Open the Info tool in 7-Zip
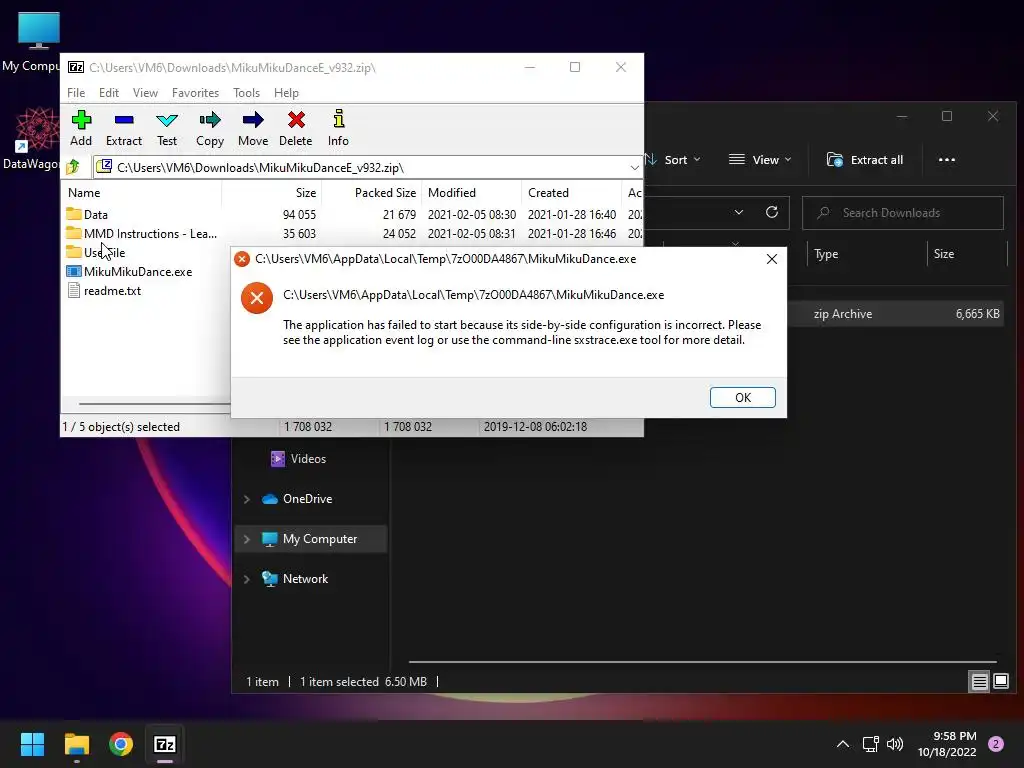The width and height of the screenshot is (1024, 768). (338, 128)
